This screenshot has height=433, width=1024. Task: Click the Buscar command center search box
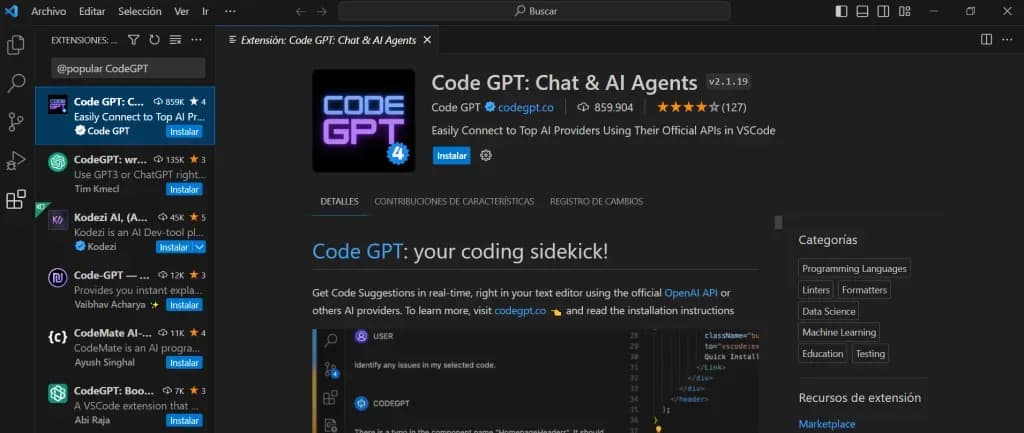pyautogui.click(x=534, y=11)
